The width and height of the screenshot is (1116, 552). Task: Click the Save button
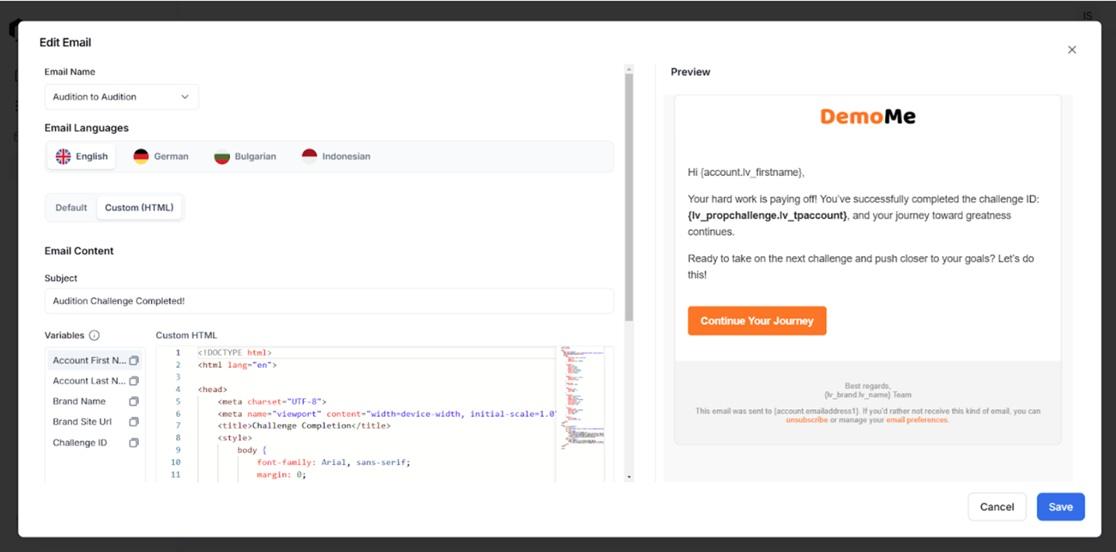1060,507
